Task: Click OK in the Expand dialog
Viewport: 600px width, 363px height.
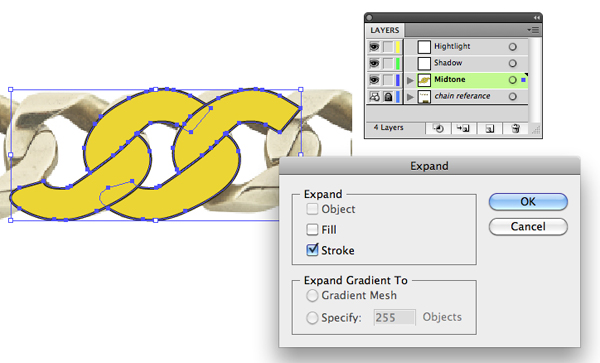Action: [528, 202]
